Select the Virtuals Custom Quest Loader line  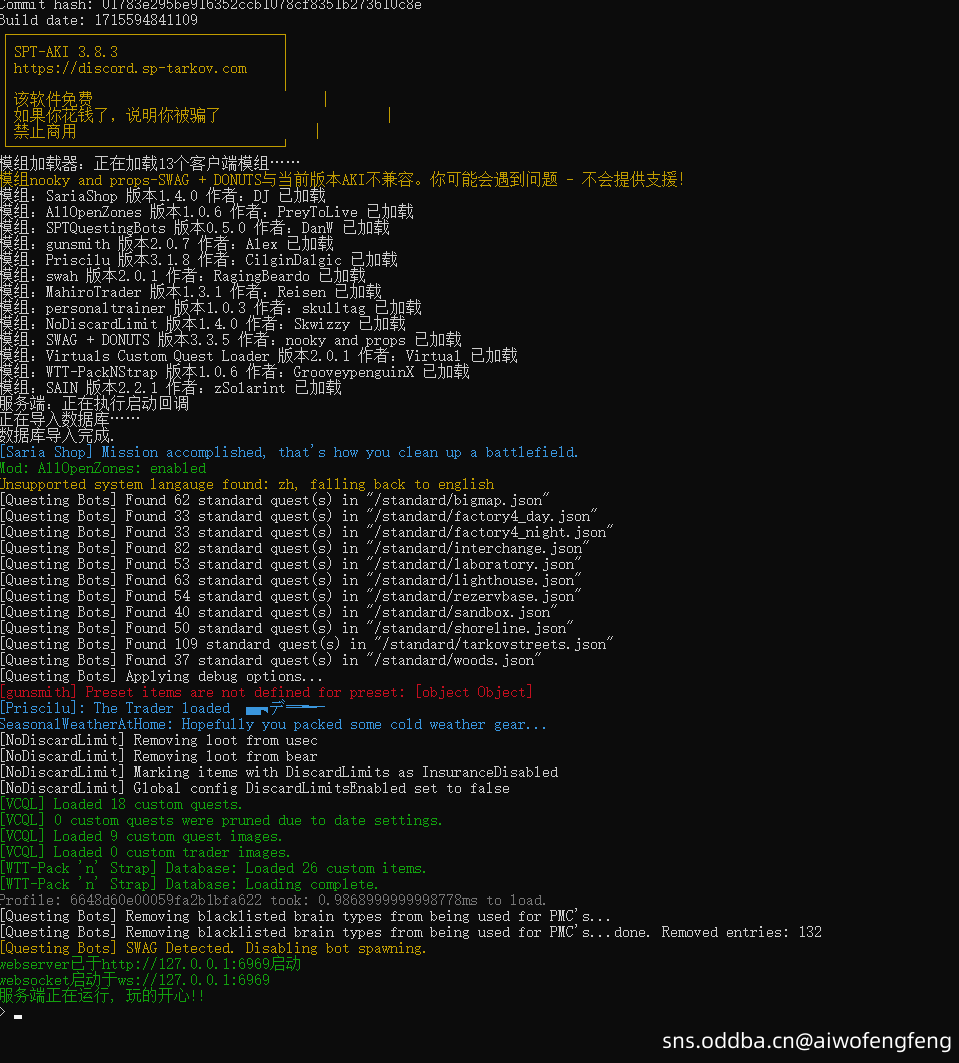tap(259, 356)
